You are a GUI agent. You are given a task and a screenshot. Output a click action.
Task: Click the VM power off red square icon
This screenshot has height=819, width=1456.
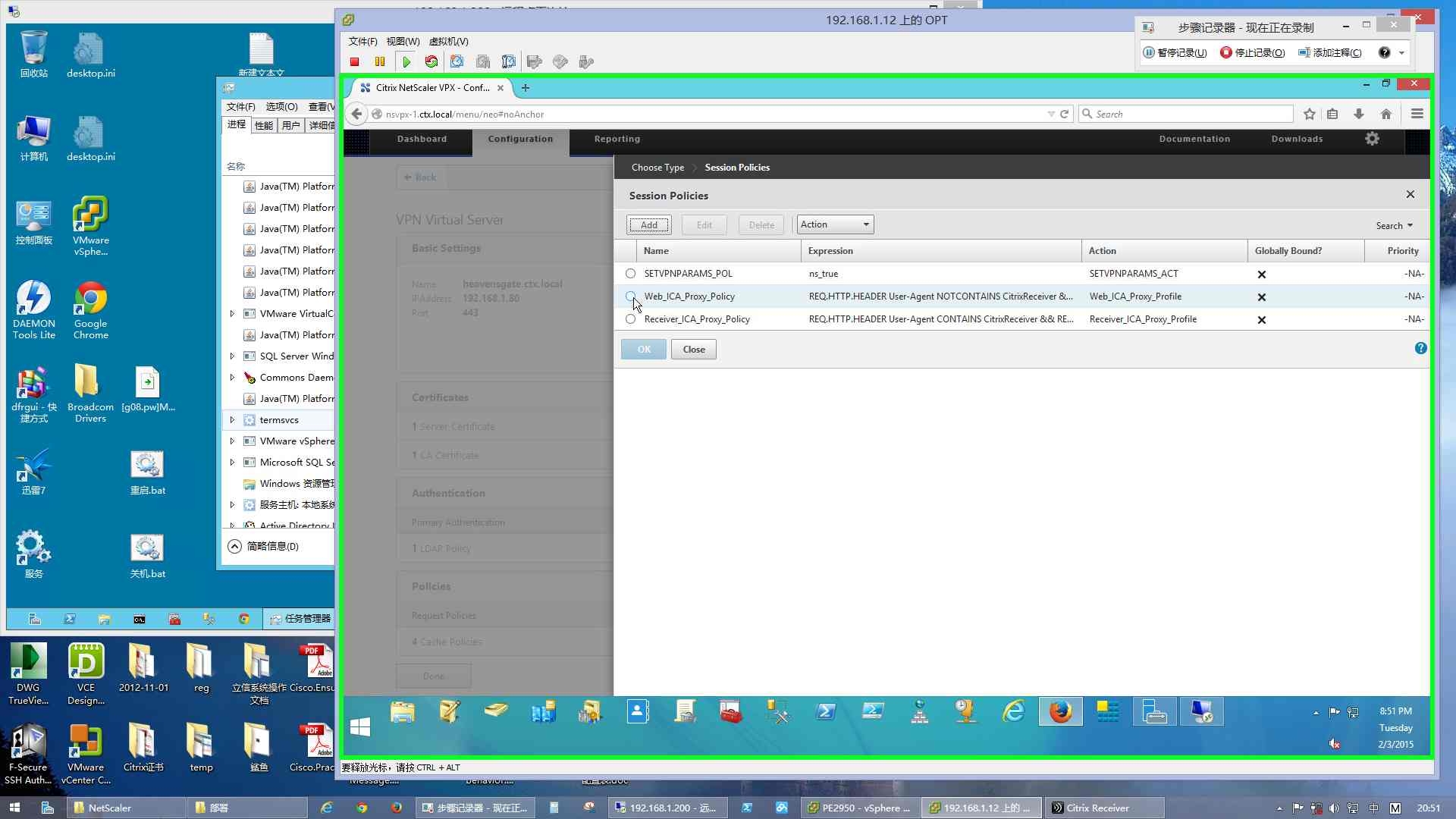pyautogui.click(x=354, y=62)
